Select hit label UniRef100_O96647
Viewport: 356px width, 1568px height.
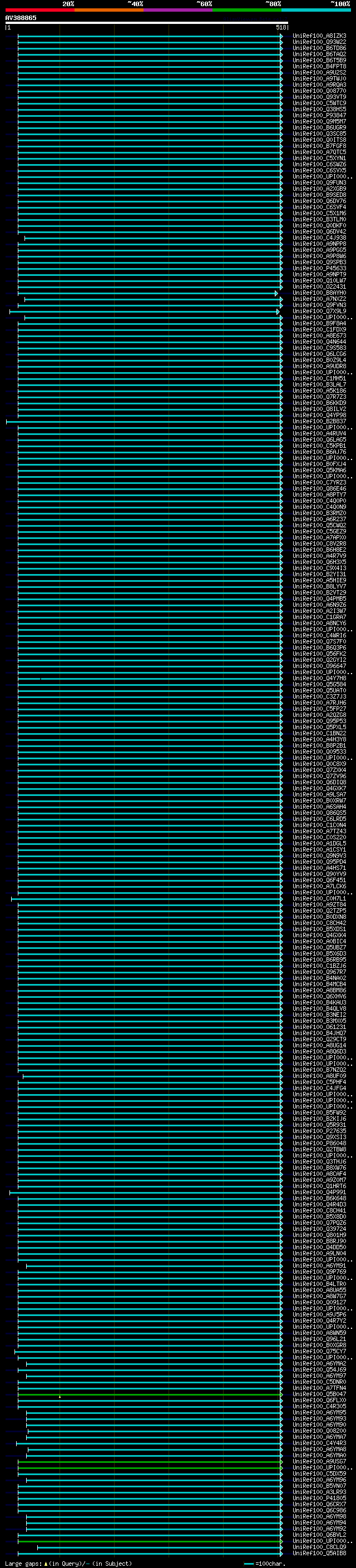point(319,666)
